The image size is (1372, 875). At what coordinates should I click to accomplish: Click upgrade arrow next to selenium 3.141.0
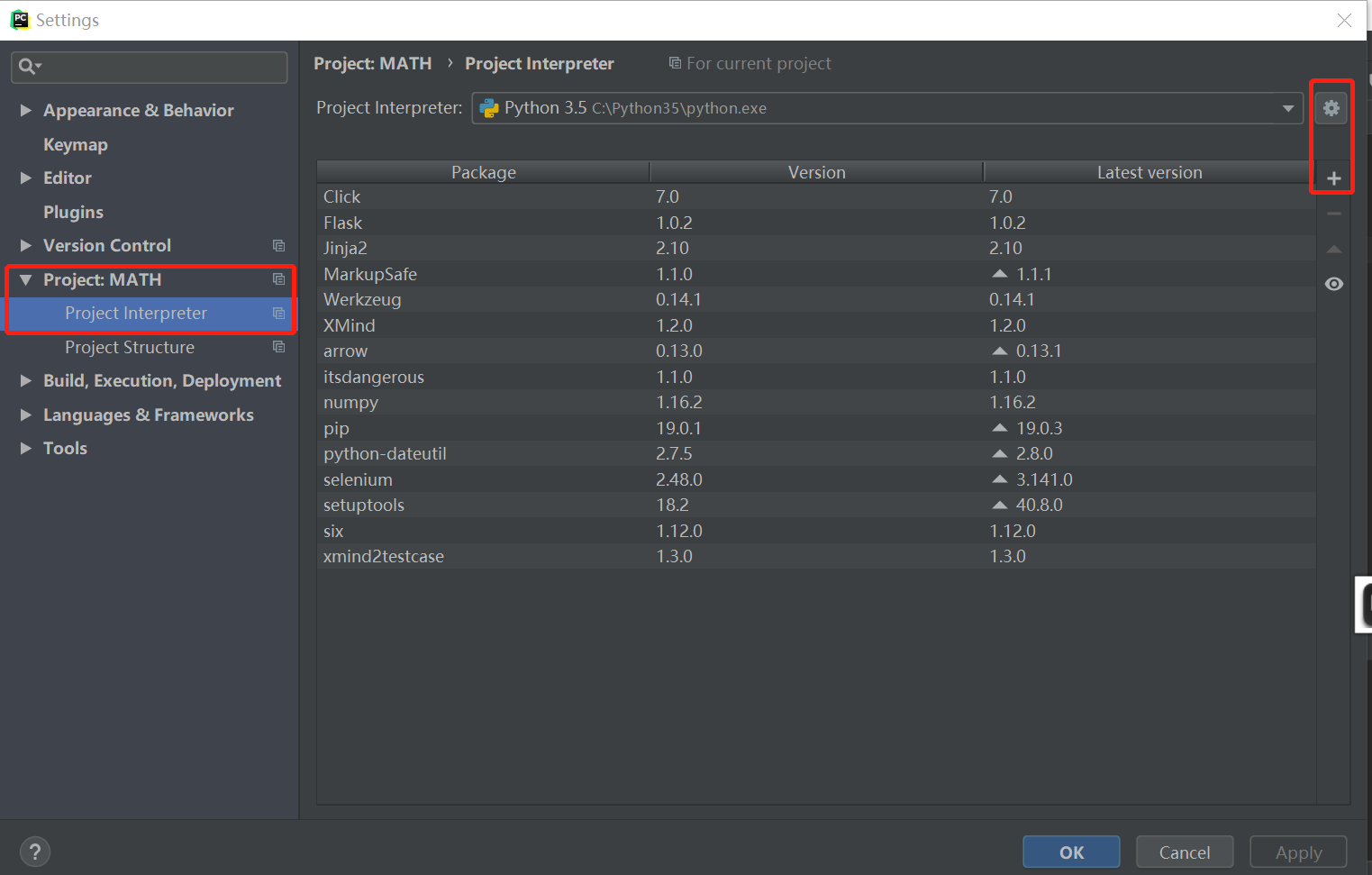point(1000,479)
